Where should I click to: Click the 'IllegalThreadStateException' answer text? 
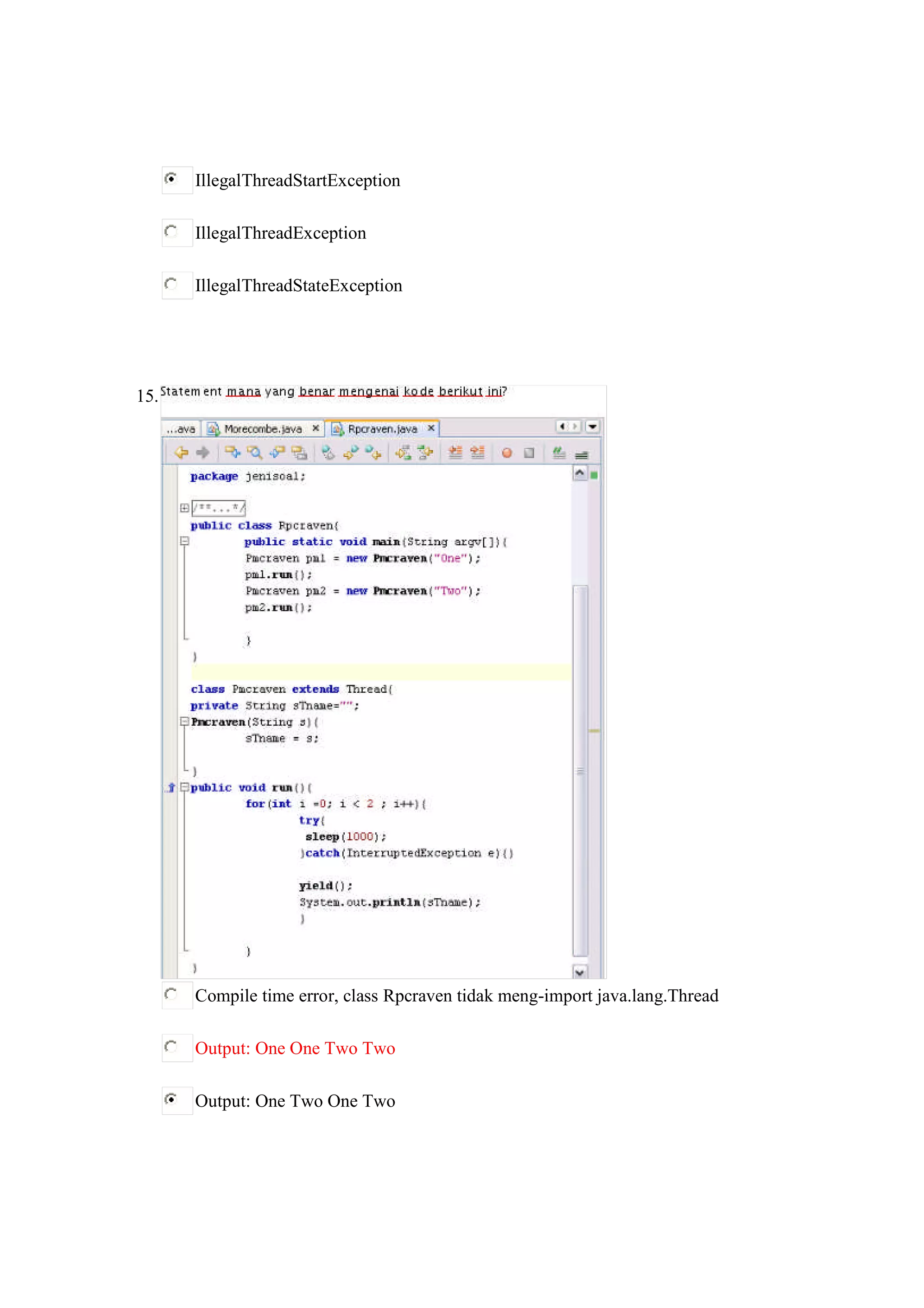click(x=298, y=285)
